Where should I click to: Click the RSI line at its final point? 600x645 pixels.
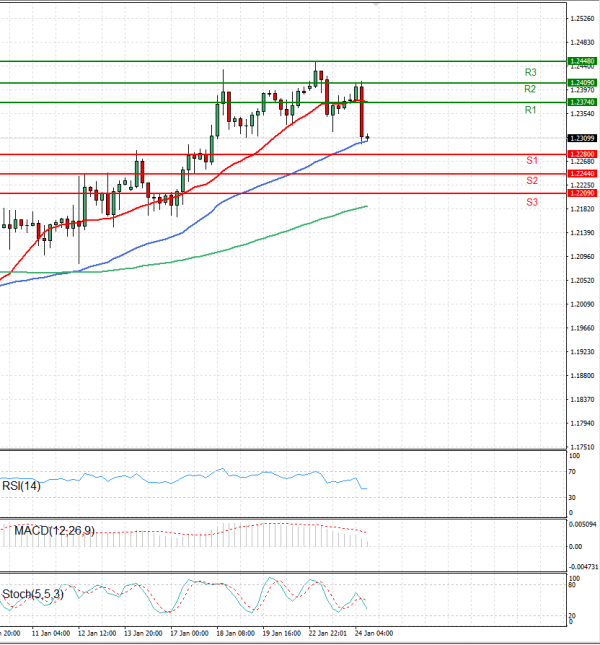366,489
